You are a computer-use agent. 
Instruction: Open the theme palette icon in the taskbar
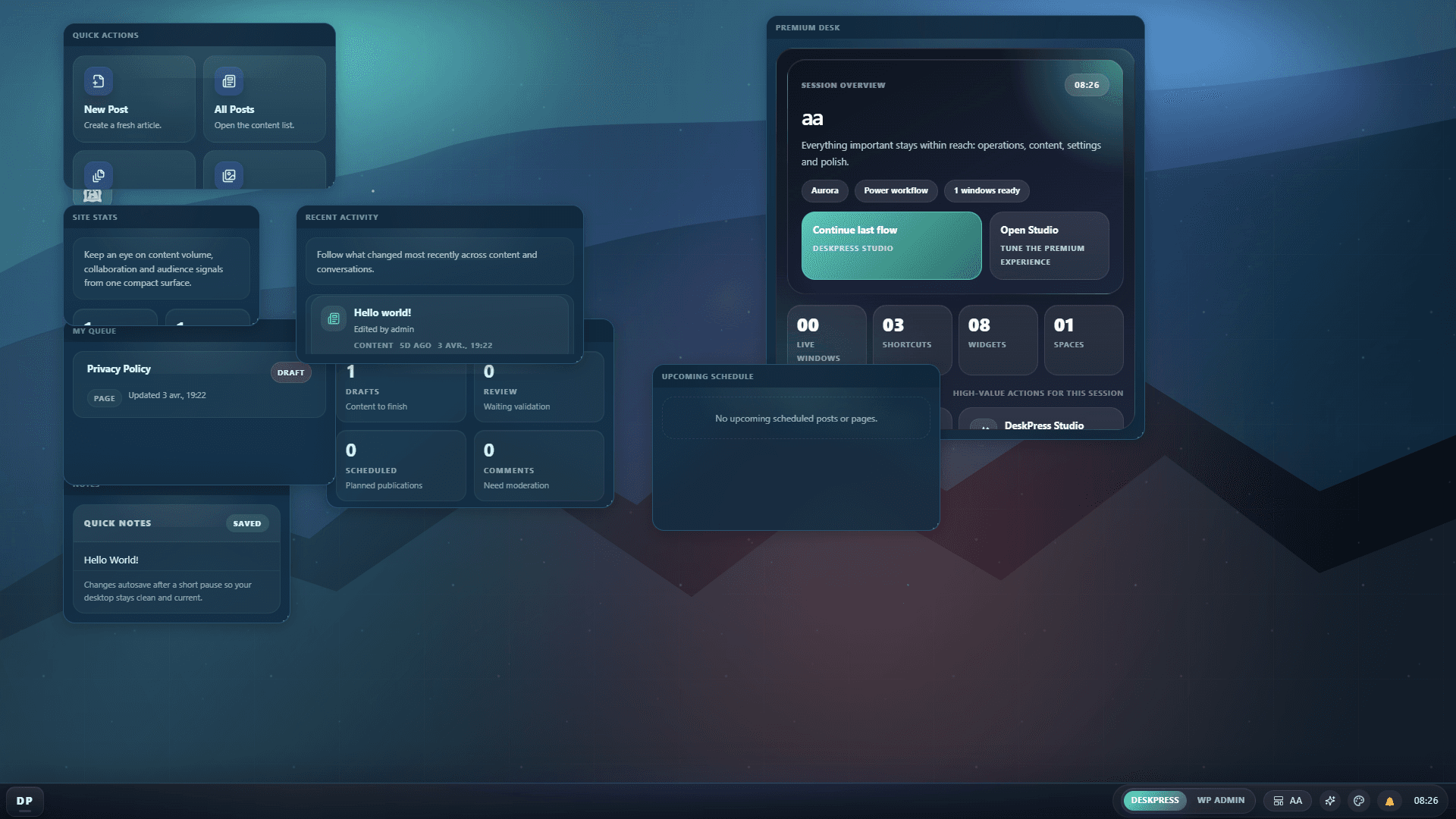[x=1359, y=800]
